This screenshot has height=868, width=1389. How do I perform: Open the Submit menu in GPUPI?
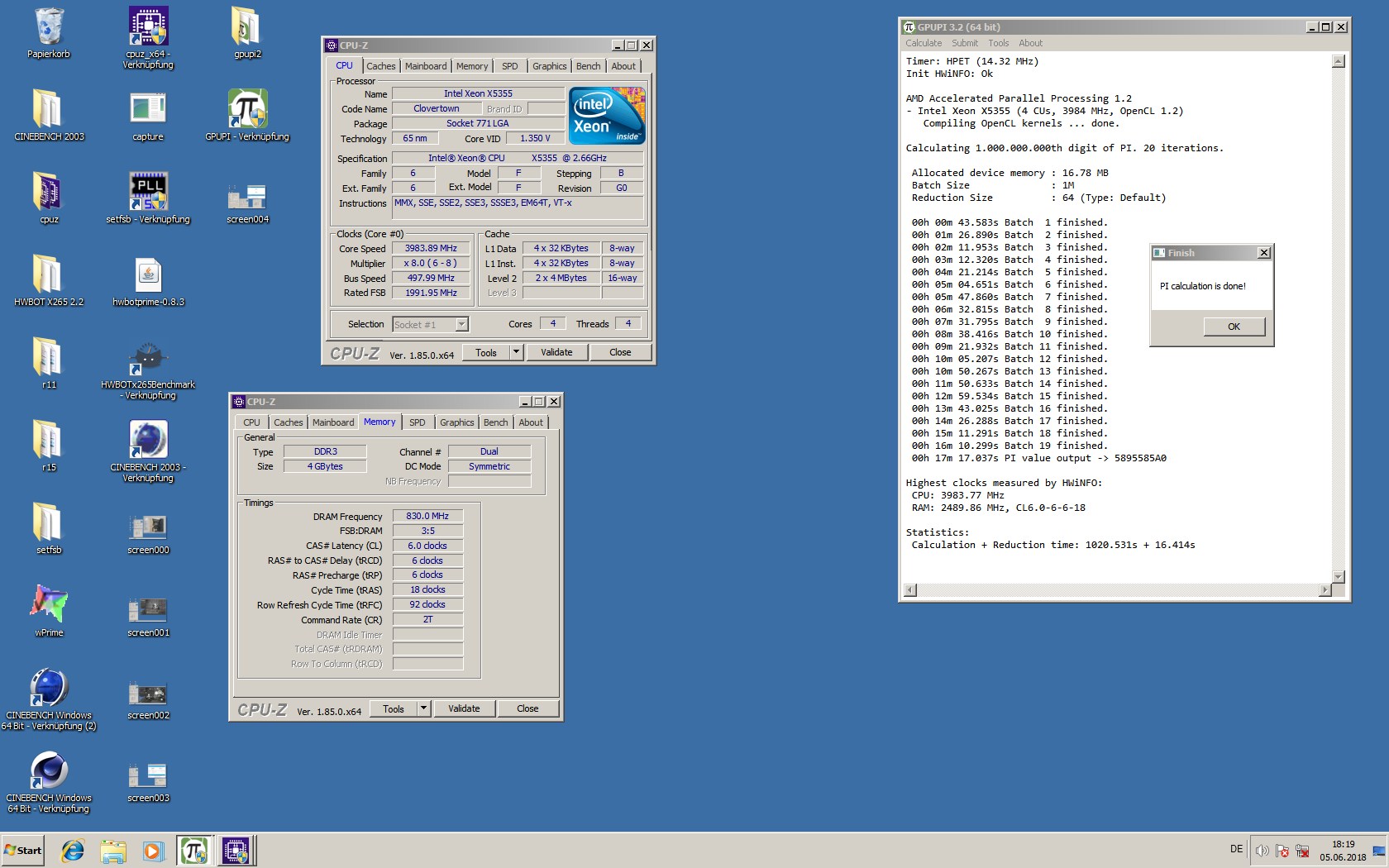click(x=965, y=43)
